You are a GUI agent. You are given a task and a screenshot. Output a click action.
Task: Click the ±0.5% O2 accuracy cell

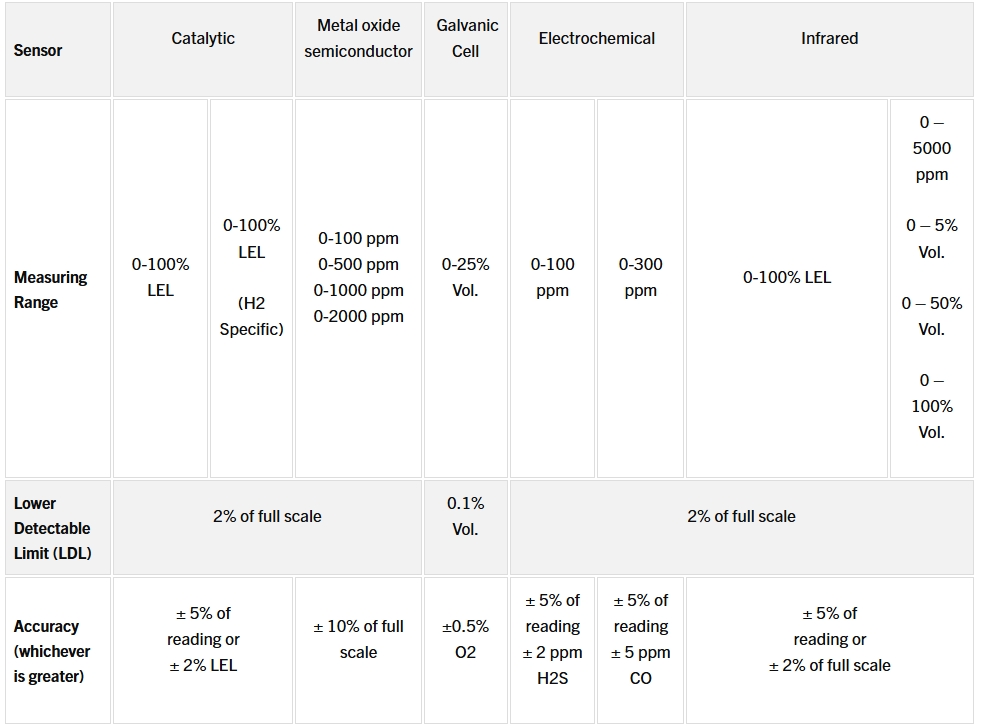tap(465, 639)
